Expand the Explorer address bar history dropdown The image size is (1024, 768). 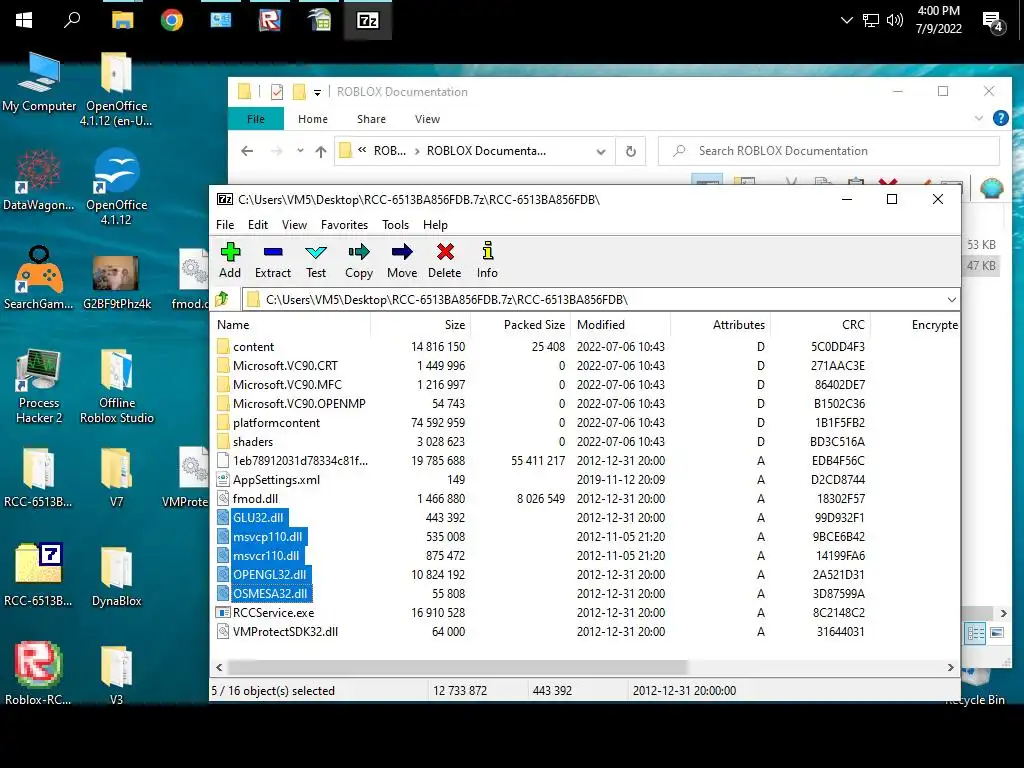pos(601,152)
